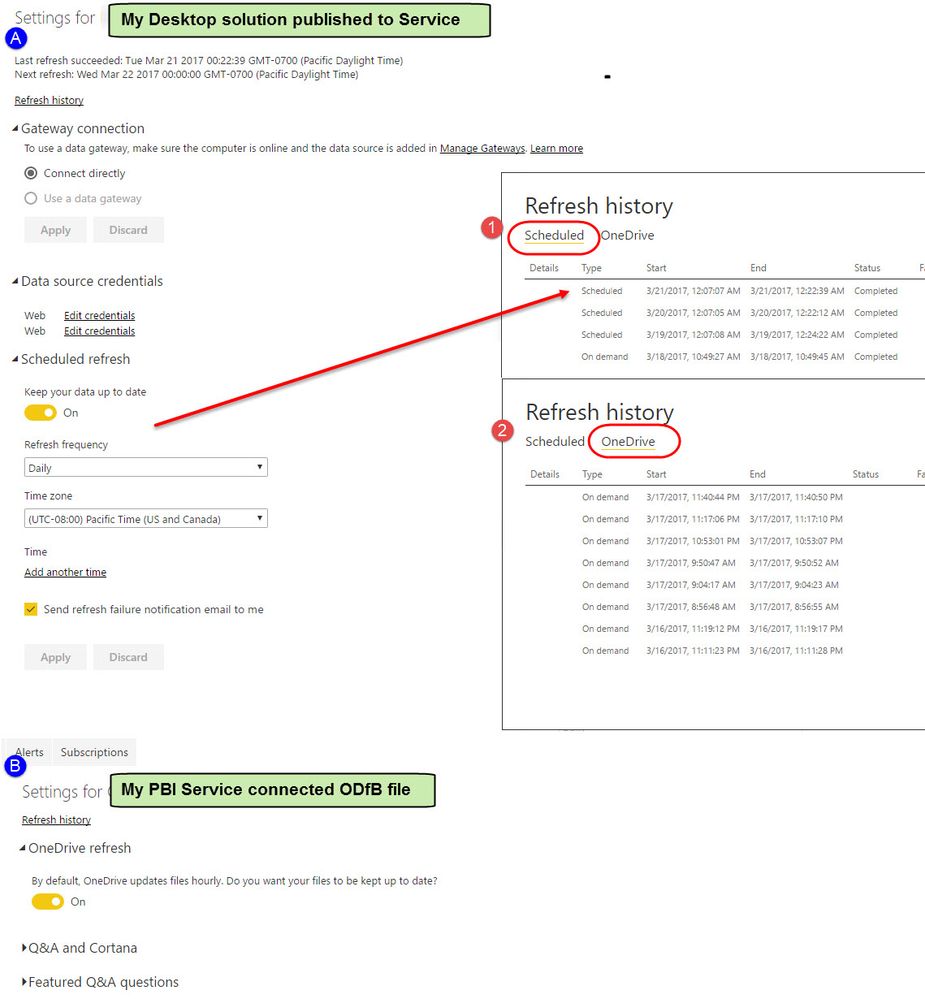This screenshot has height=999, width=925.
Task: Click the Start column header in upper history
Action: (656, 268)
